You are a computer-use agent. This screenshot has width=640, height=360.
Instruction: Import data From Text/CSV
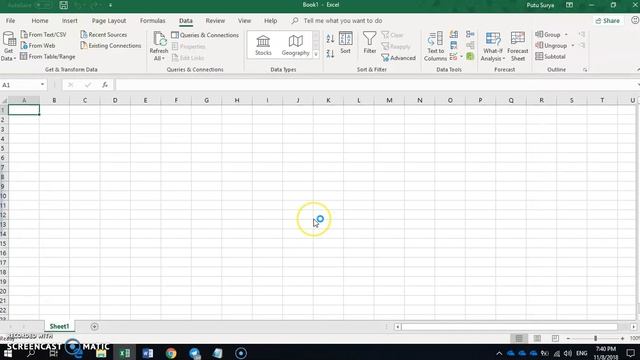point(44,35)
